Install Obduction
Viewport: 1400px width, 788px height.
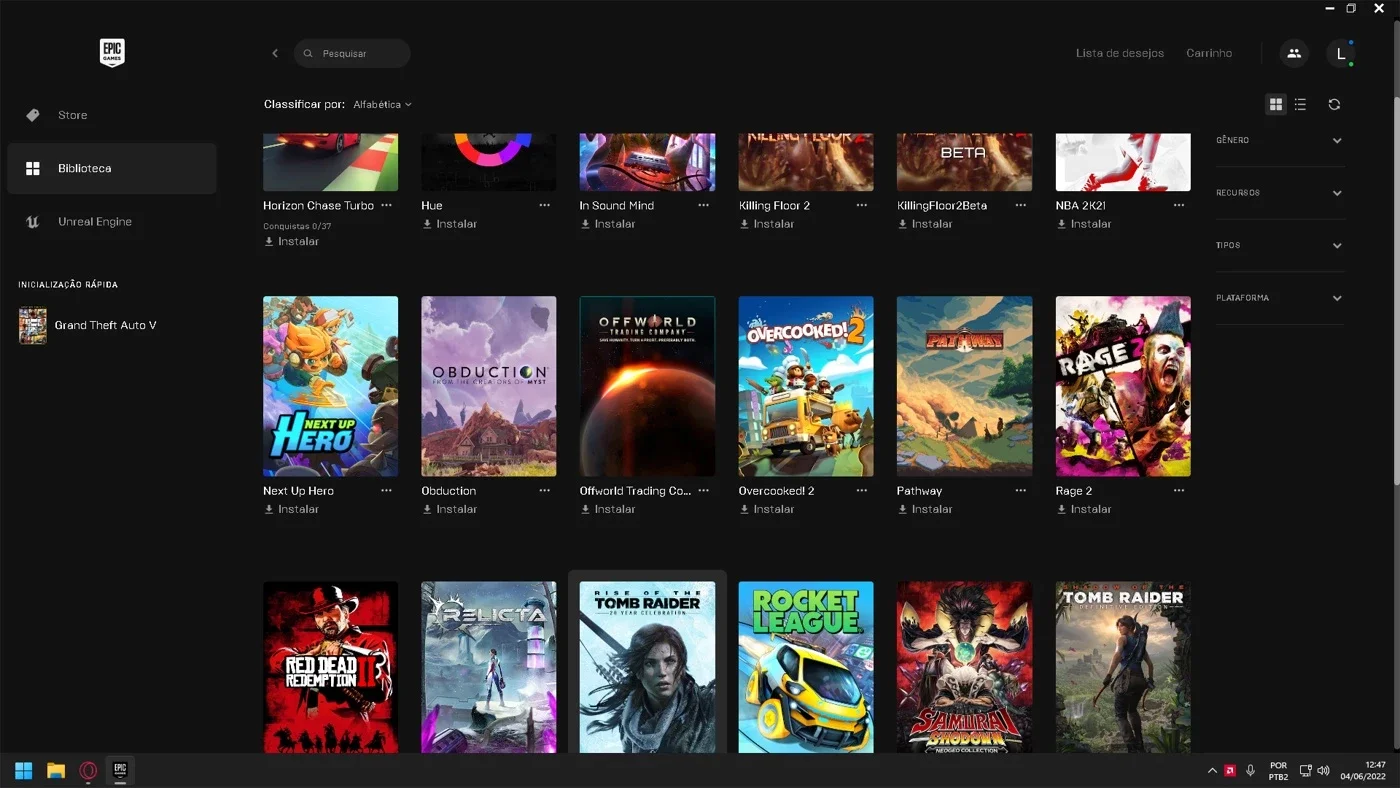[449, 509]
